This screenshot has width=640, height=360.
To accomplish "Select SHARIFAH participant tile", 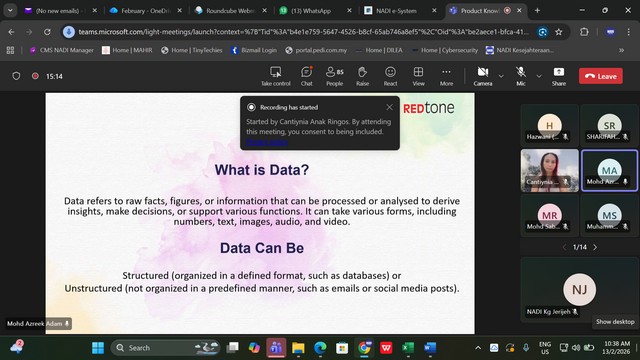I will click(609, 126).
